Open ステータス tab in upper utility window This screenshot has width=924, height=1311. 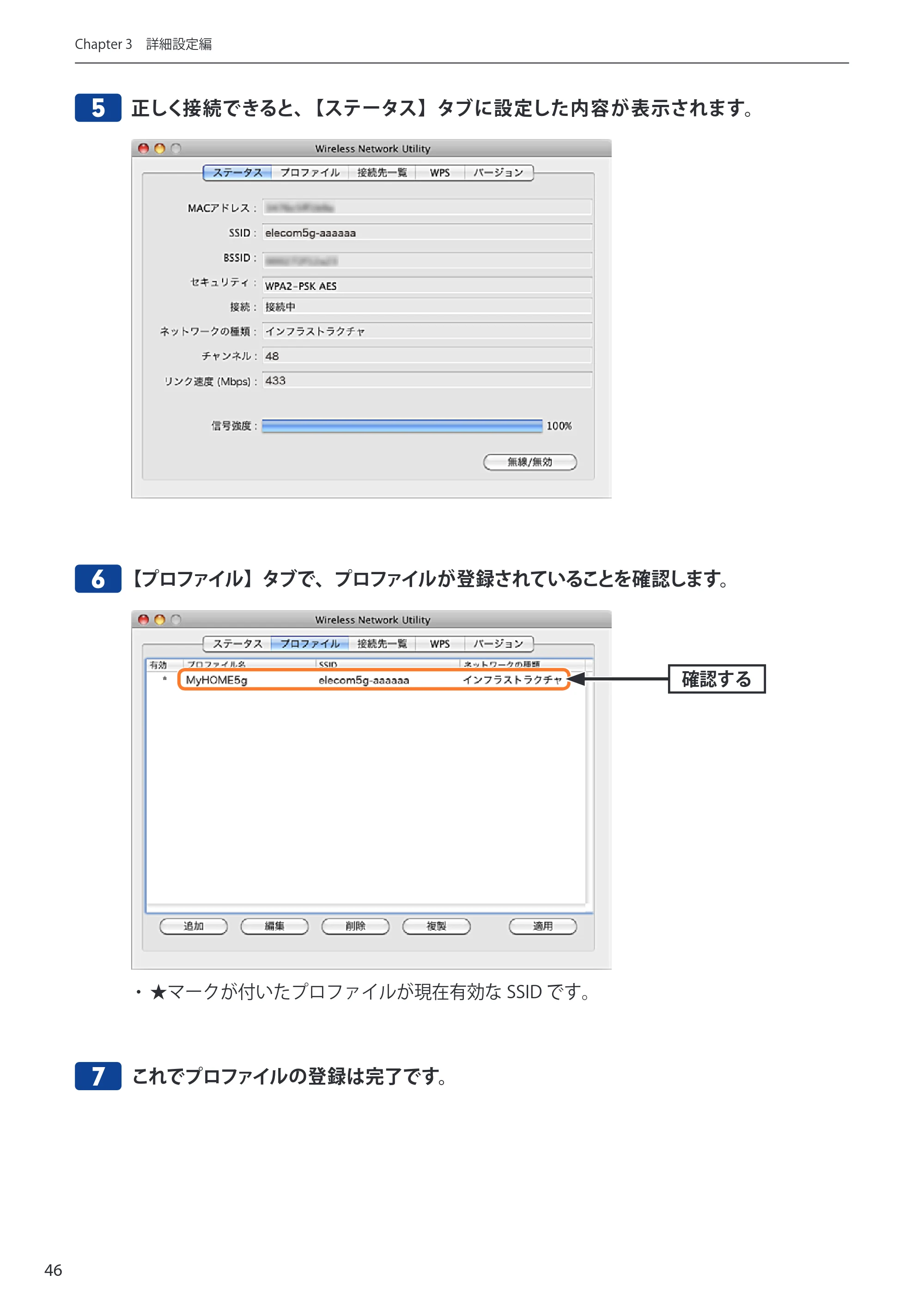237,172
